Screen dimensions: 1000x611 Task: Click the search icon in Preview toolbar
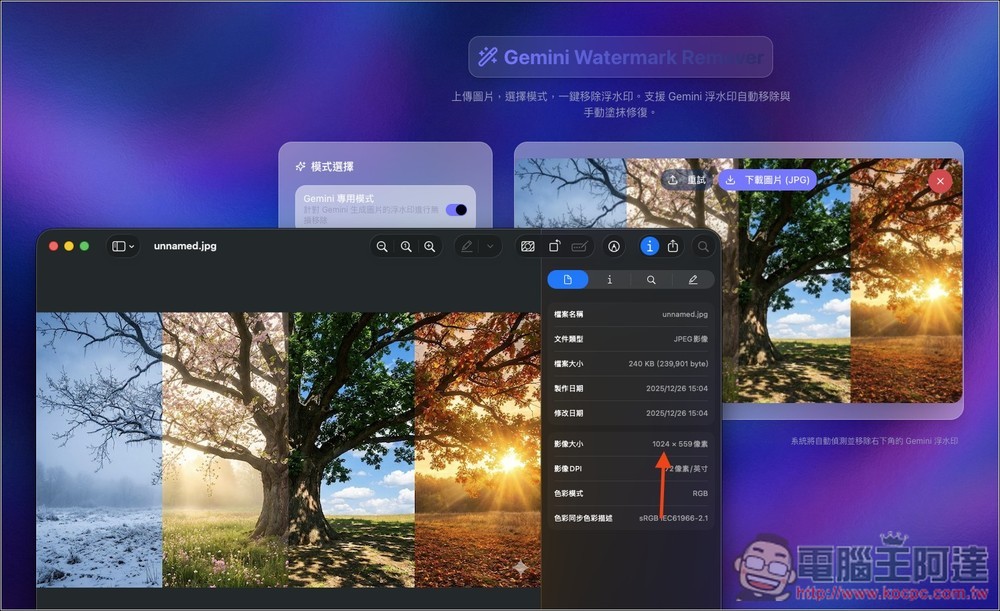703,246
